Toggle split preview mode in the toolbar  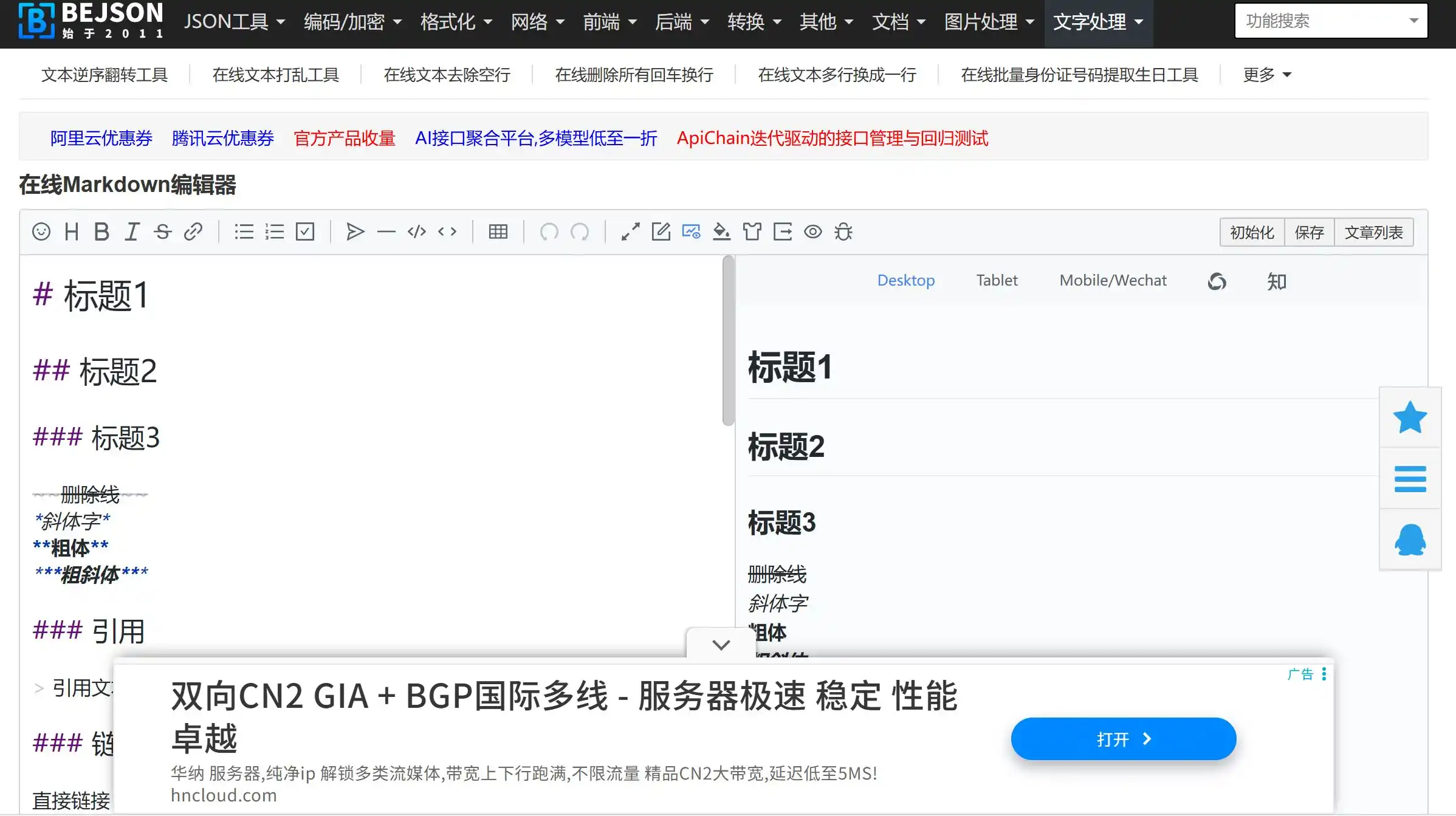pos(691,231)
